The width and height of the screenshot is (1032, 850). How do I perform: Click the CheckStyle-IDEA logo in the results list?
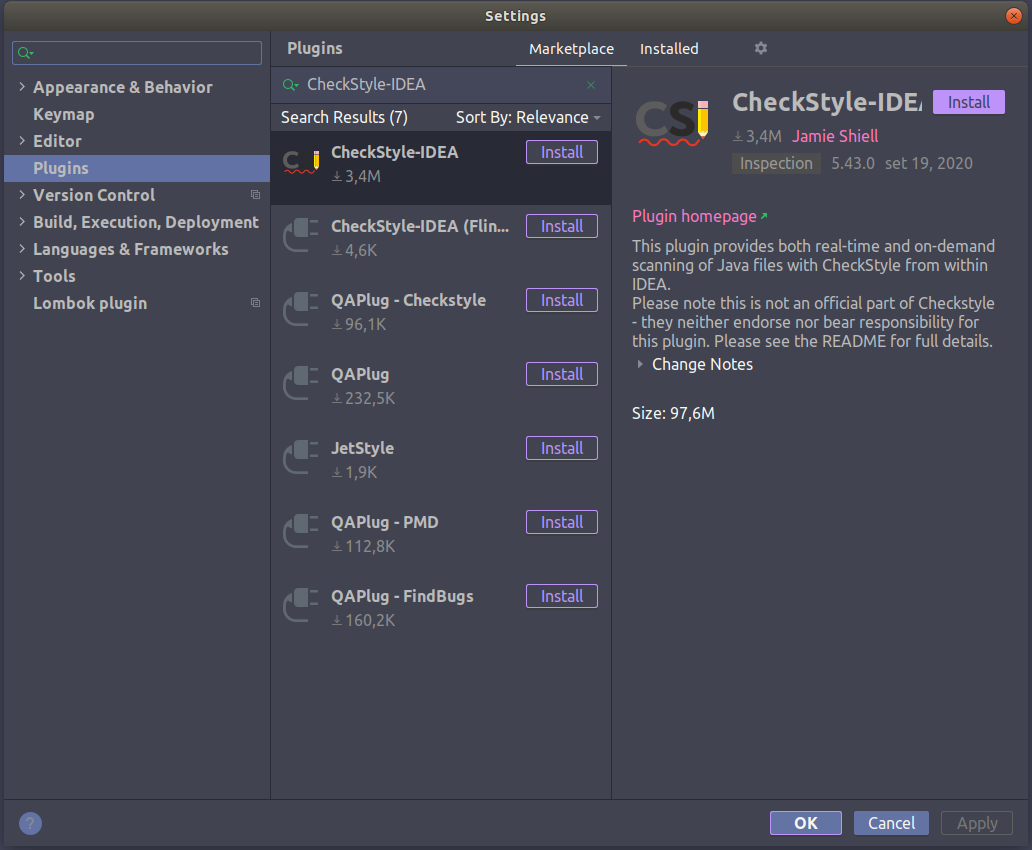pyautogui.click(x=301, y=161)
